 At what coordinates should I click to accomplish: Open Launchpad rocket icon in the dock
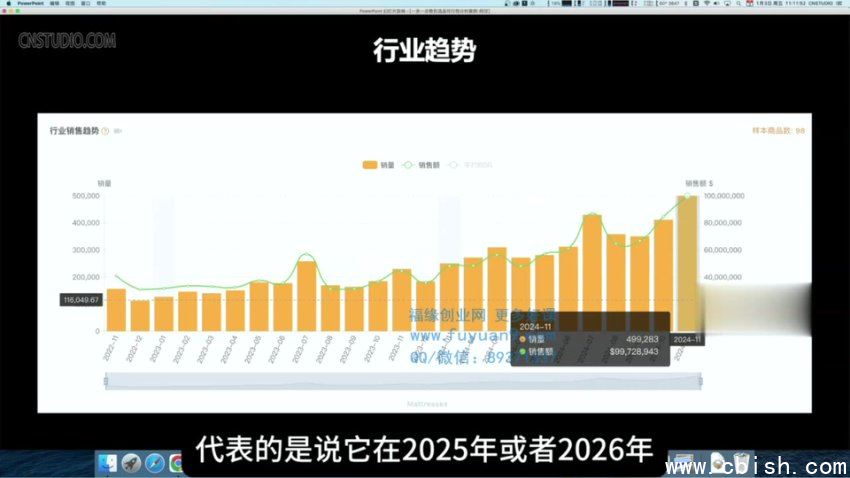[131, 463]
